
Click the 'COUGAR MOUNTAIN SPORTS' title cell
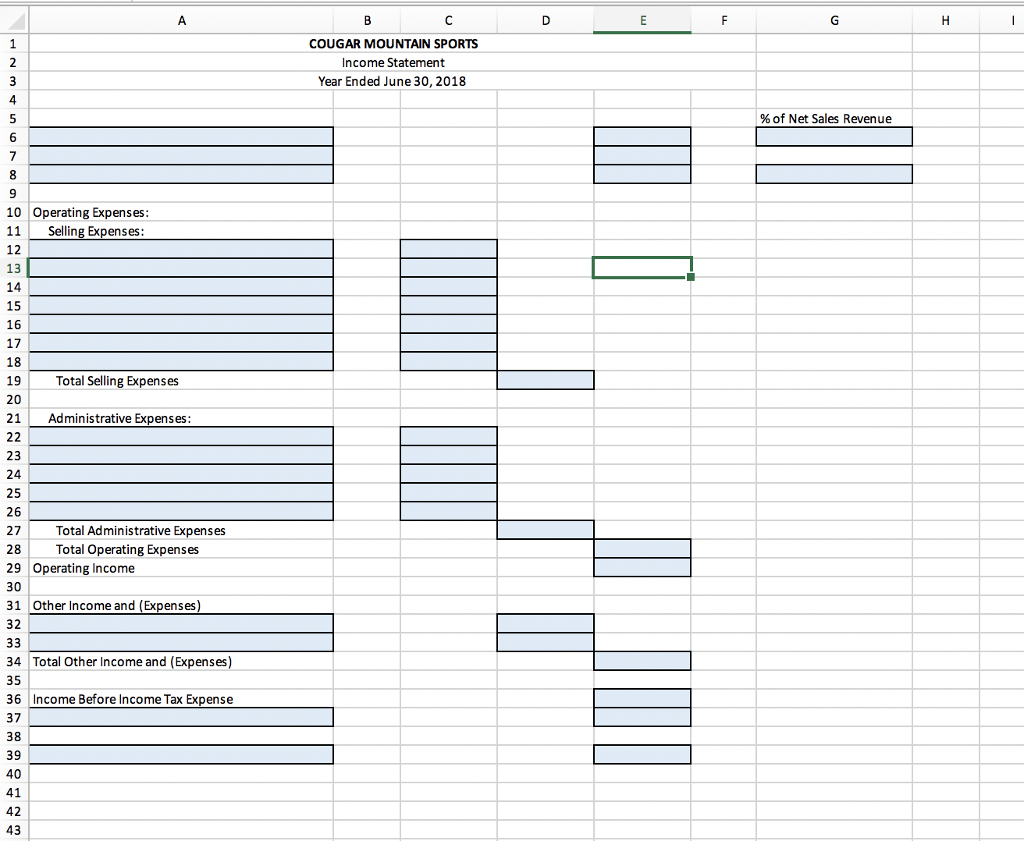[x=393, y=44]
